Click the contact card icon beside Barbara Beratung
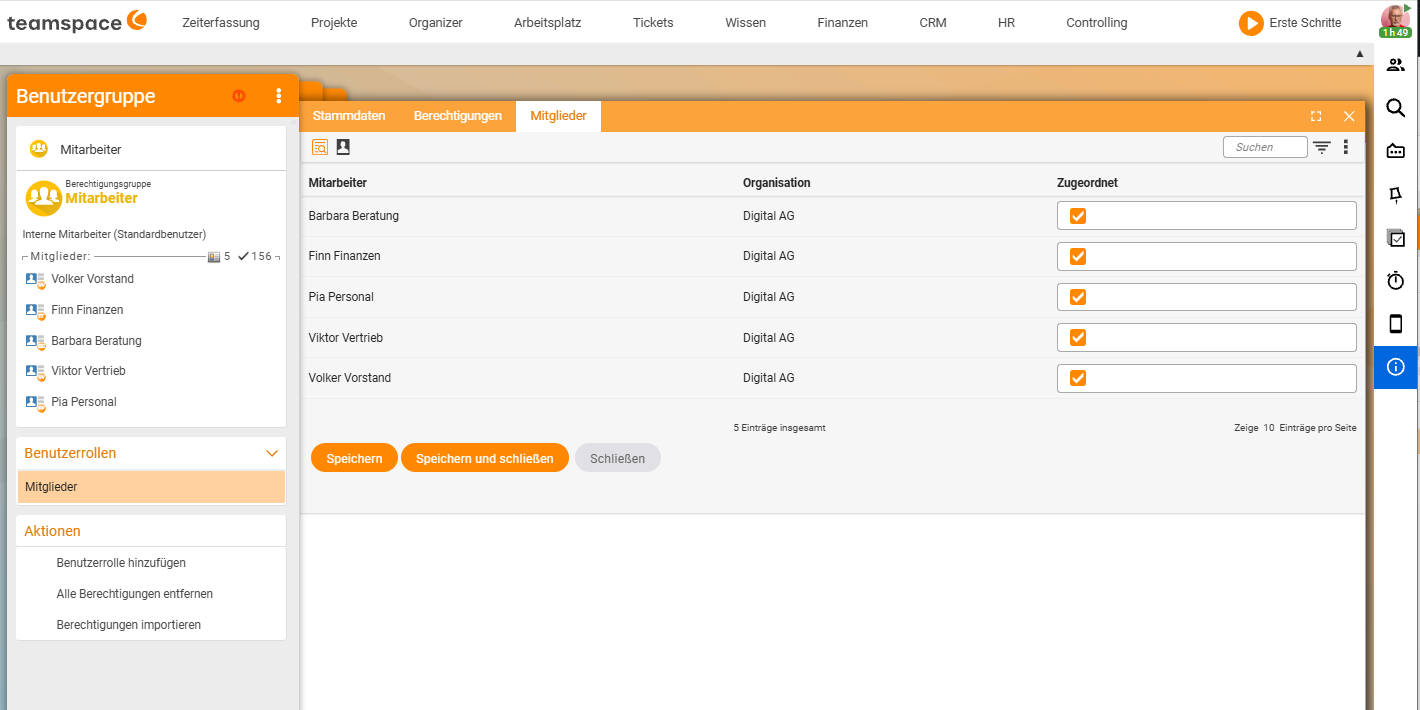This screenshot has width=1420, height=710. tap(36, 342)
